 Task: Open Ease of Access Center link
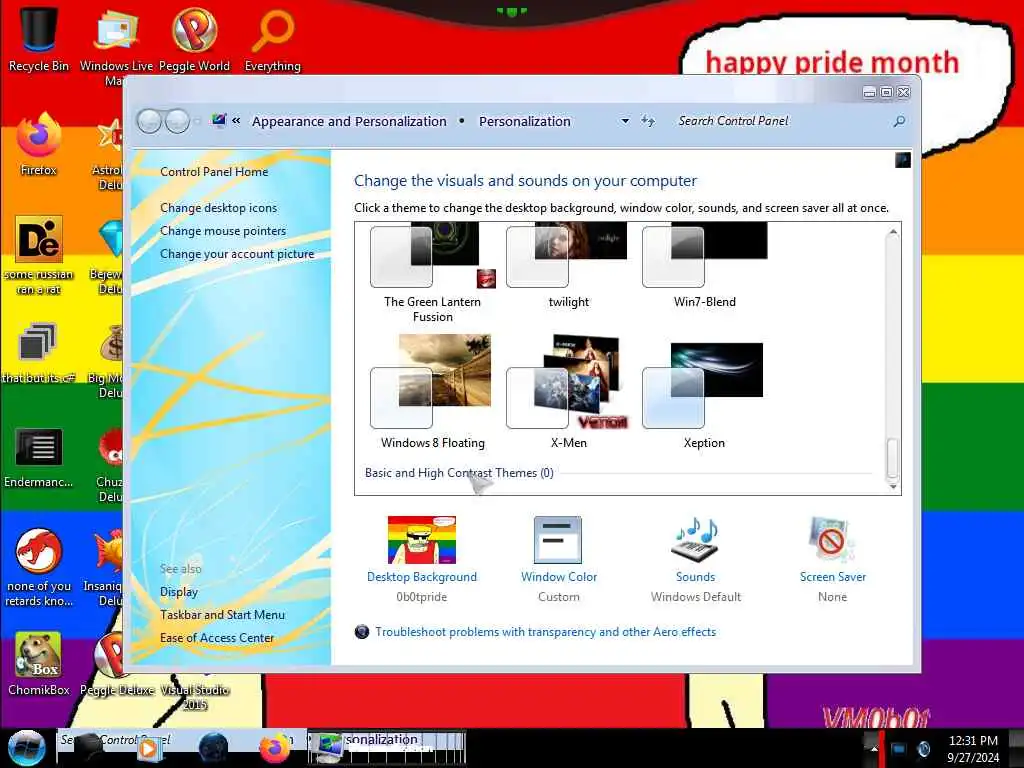217,638
